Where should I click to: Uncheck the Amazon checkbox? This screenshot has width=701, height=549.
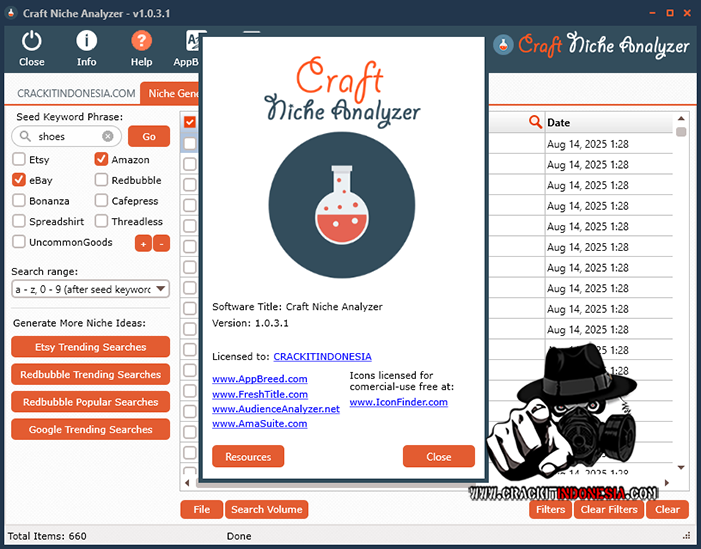102,159
